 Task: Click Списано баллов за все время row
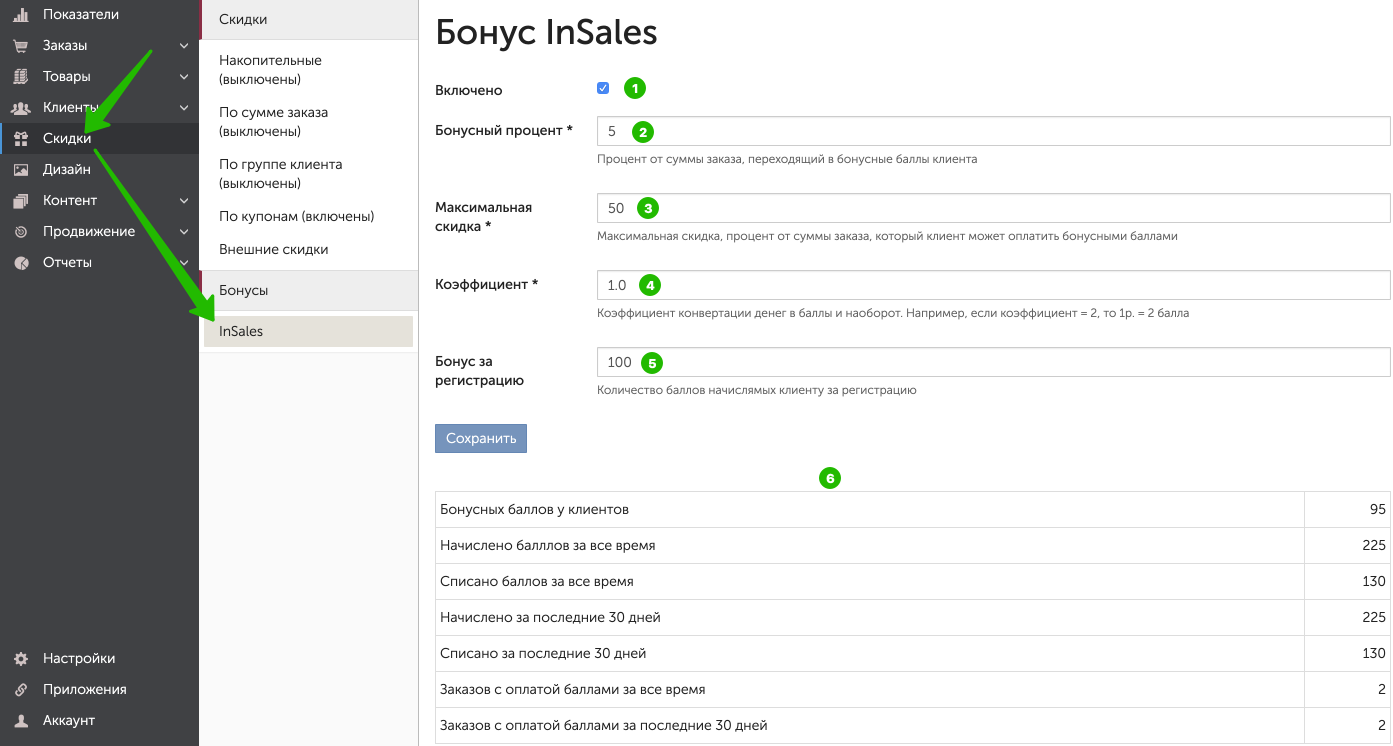pyautogui.click(x=913, y=581)
